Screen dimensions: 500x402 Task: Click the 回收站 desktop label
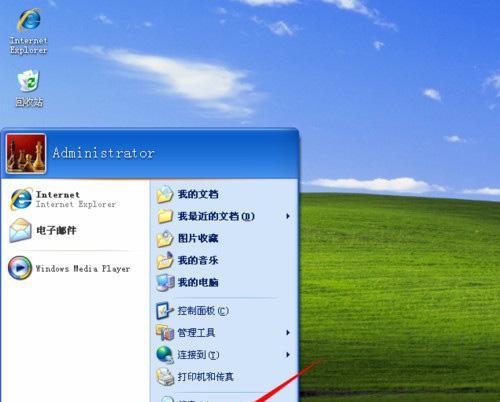tap(29, 102)
